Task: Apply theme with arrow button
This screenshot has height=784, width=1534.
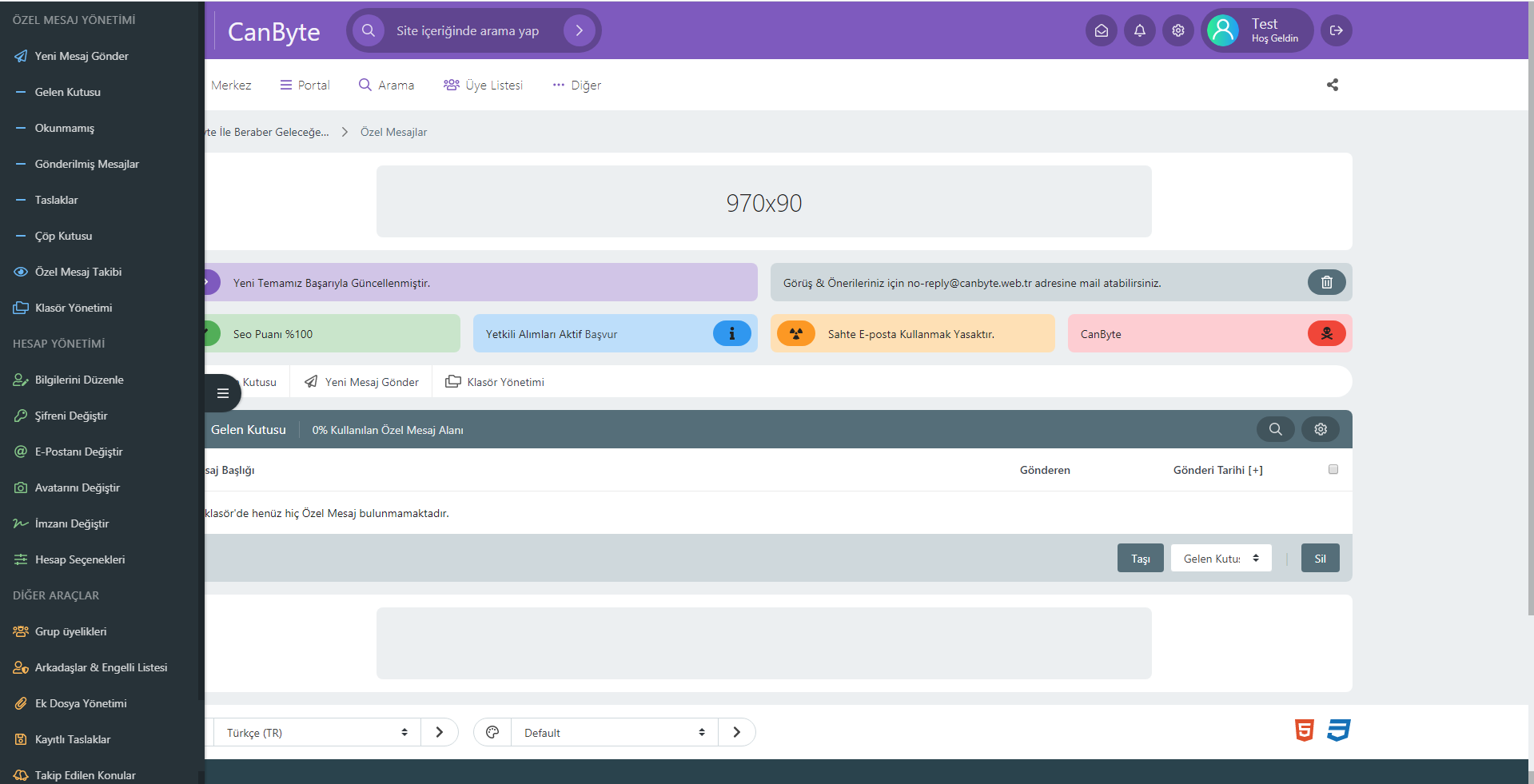Action: (x=737, y=732)
